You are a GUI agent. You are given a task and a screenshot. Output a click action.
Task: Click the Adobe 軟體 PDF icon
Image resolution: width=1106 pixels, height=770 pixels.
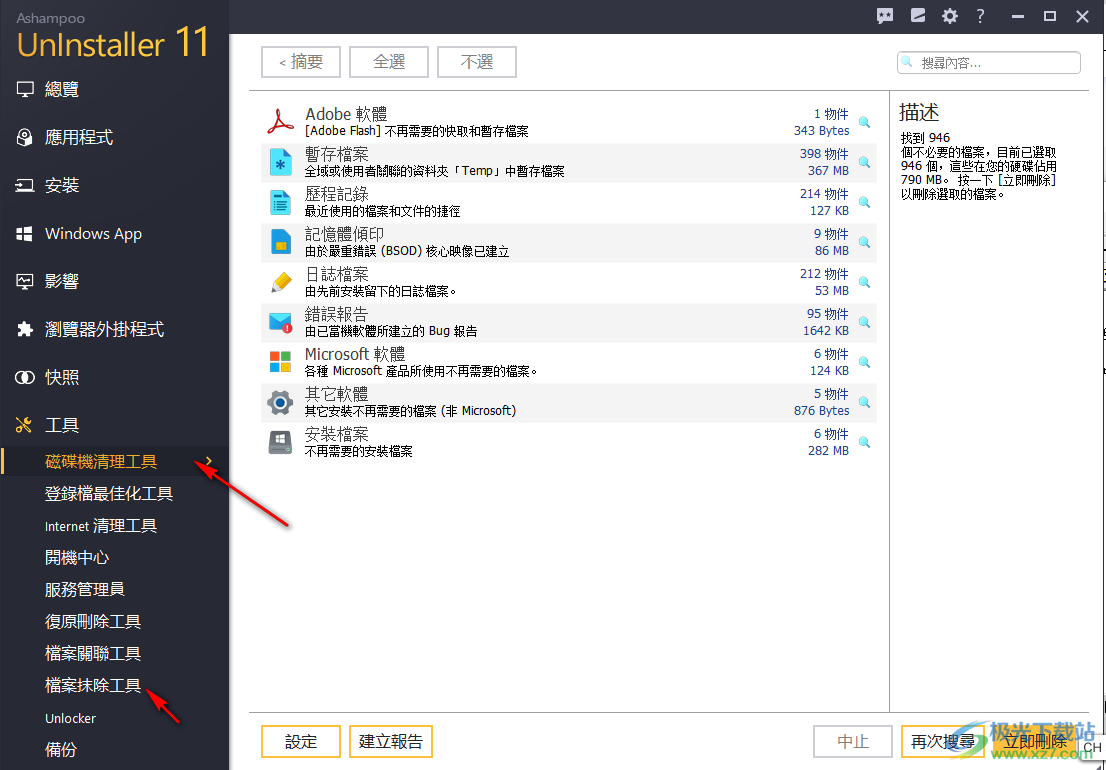tap(280, 122)
